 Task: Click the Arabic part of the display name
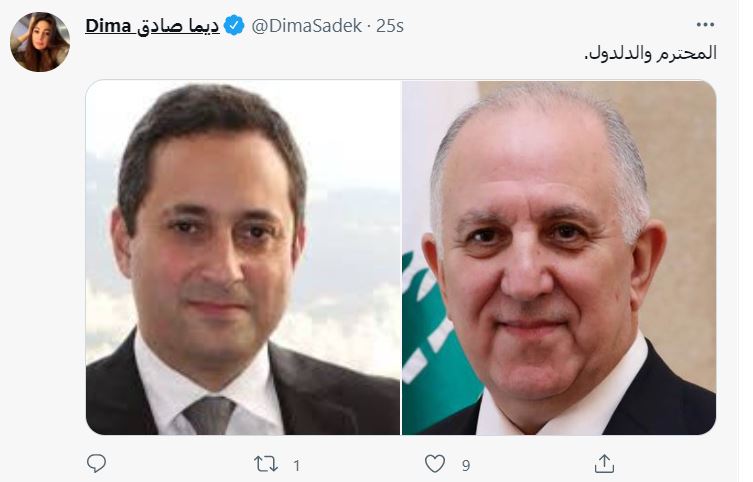click(178, 26)
